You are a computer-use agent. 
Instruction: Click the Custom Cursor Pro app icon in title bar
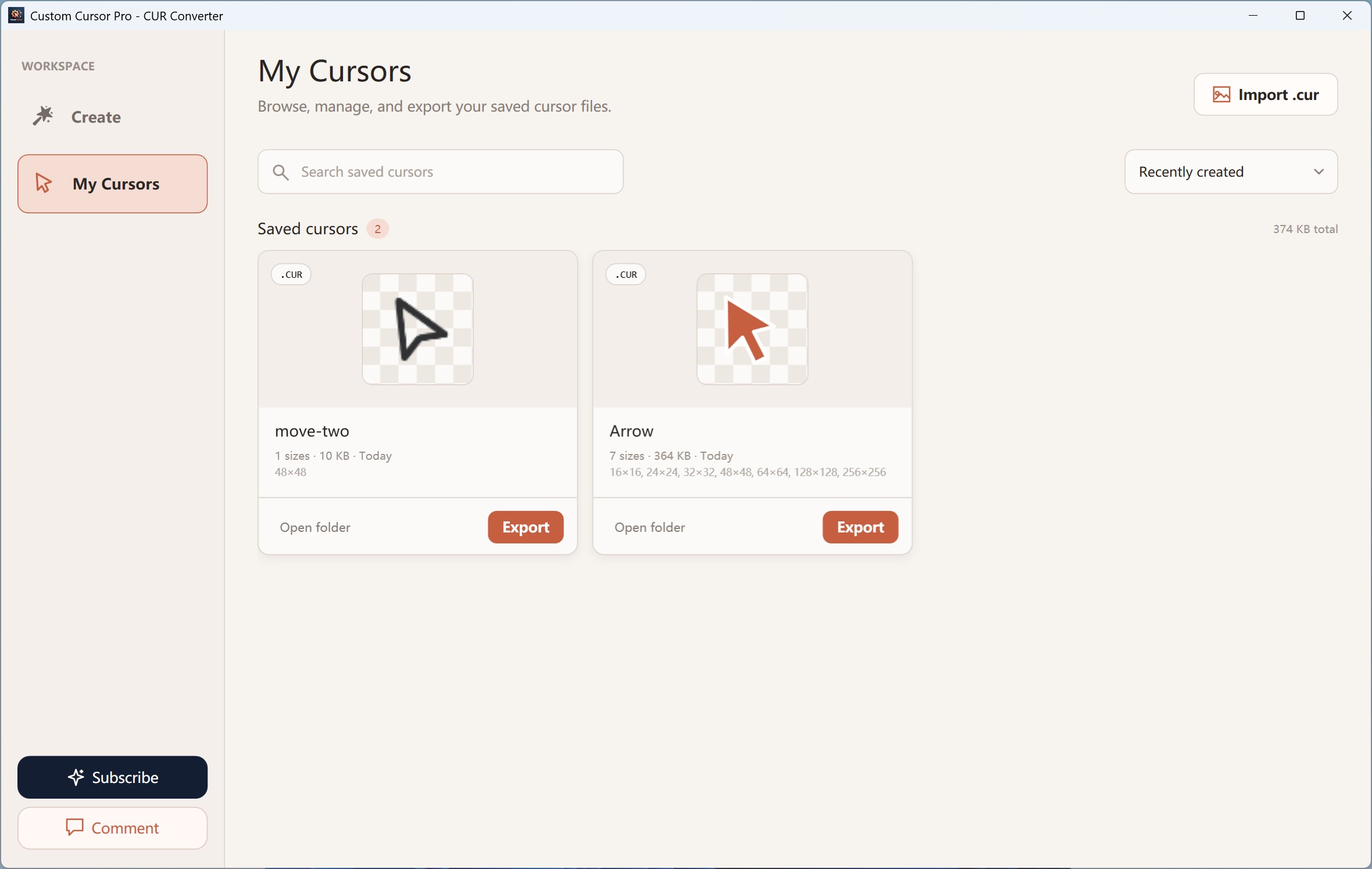coord(16,15)
